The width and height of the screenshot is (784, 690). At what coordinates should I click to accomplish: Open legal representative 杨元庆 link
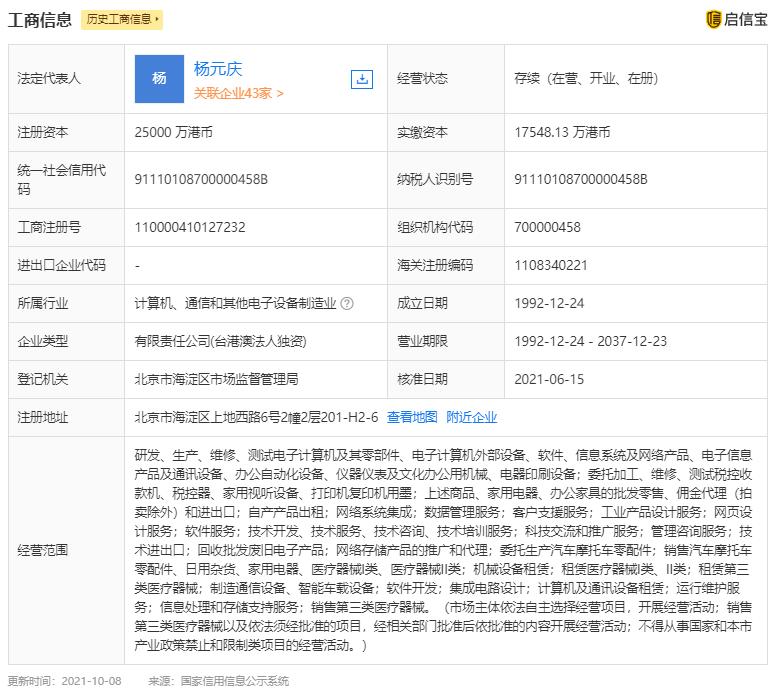218,68
